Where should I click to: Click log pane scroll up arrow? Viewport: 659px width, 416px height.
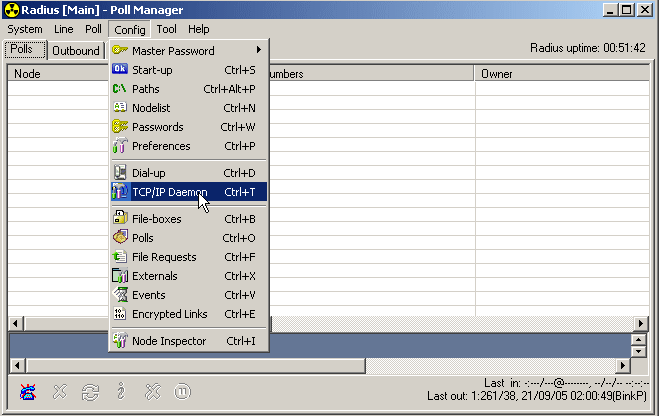click(638, 340)
